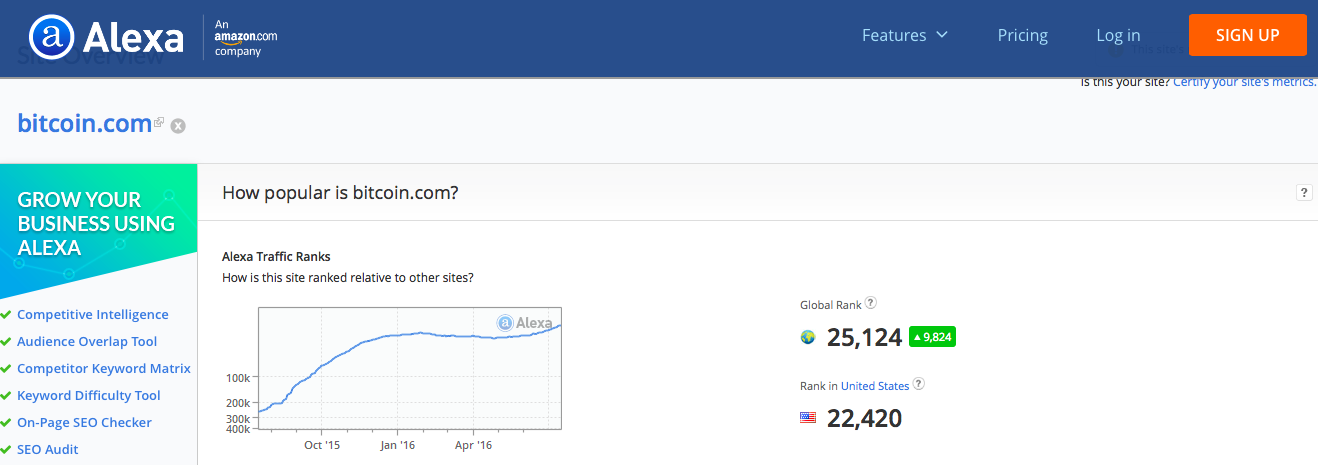
Task: Click the help icon next to United States
Action: [919, 384]
